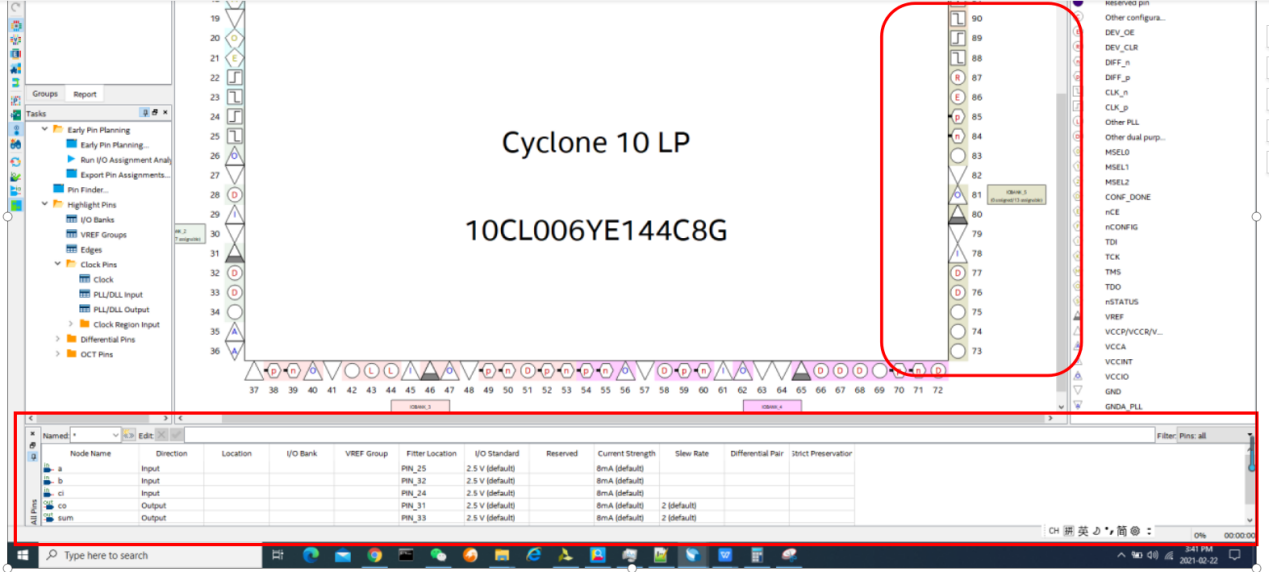Click pin 90 symbol on chip

(x=957, y=18)
